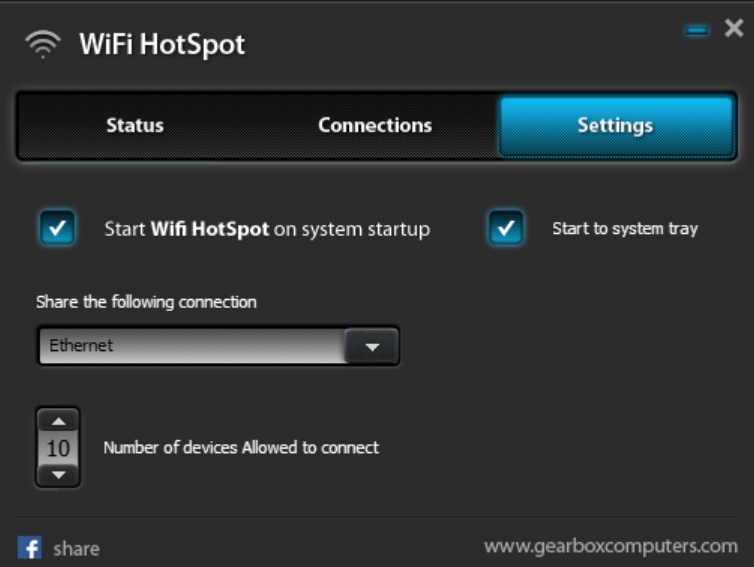
Task: Close the WiFi HotSpot window
Action: [734, 28]
